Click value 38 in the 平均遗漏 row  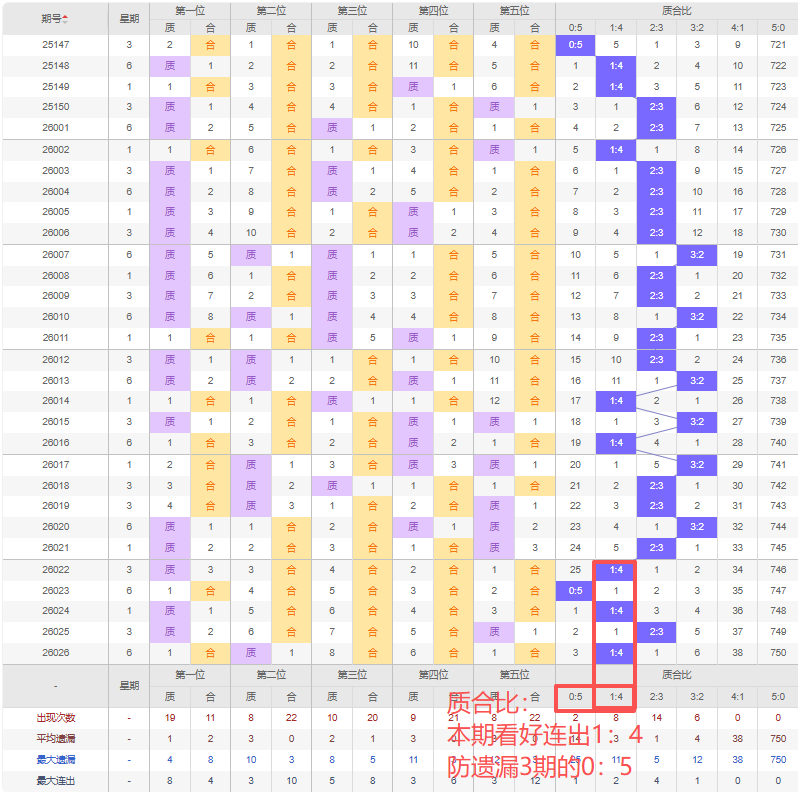tap(737, 739)
